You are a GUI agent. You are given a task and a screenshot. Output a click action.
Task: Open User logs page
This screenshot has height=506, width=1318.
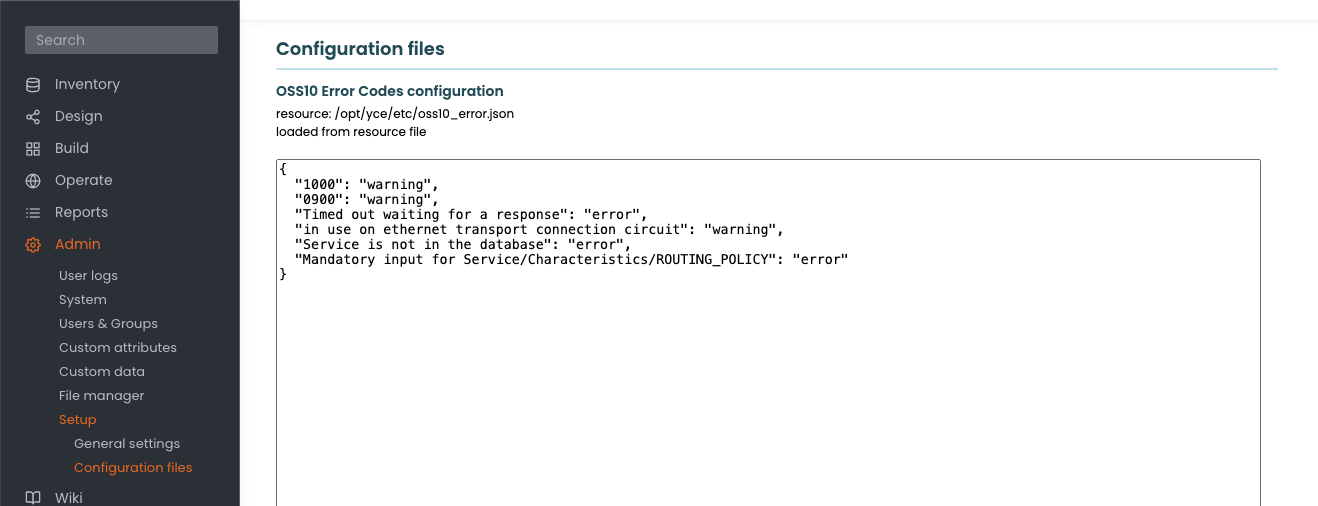coord(88,276)
